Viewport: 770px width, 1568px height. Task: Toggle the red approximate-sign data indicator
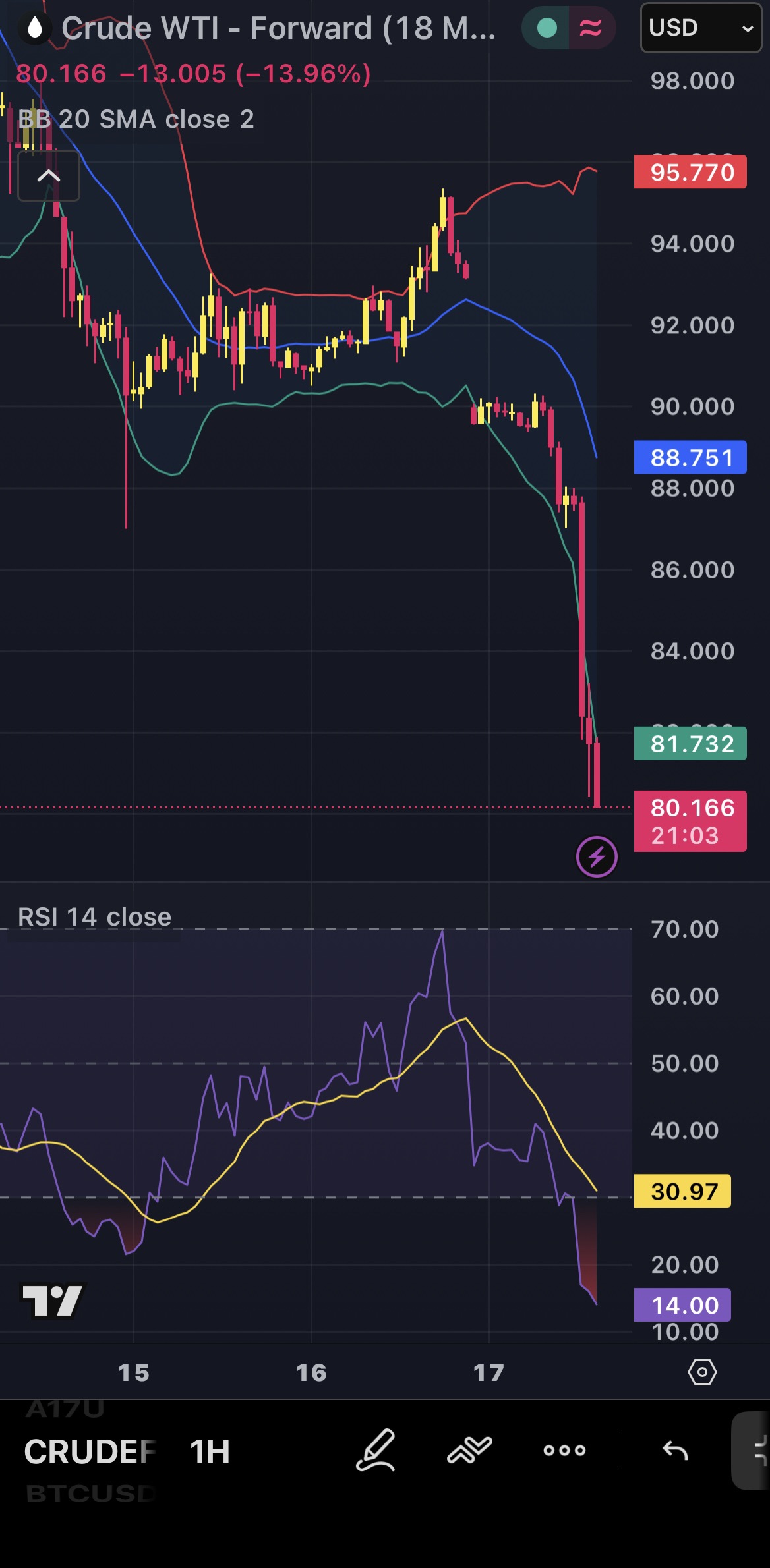click(x=591, y=28)
